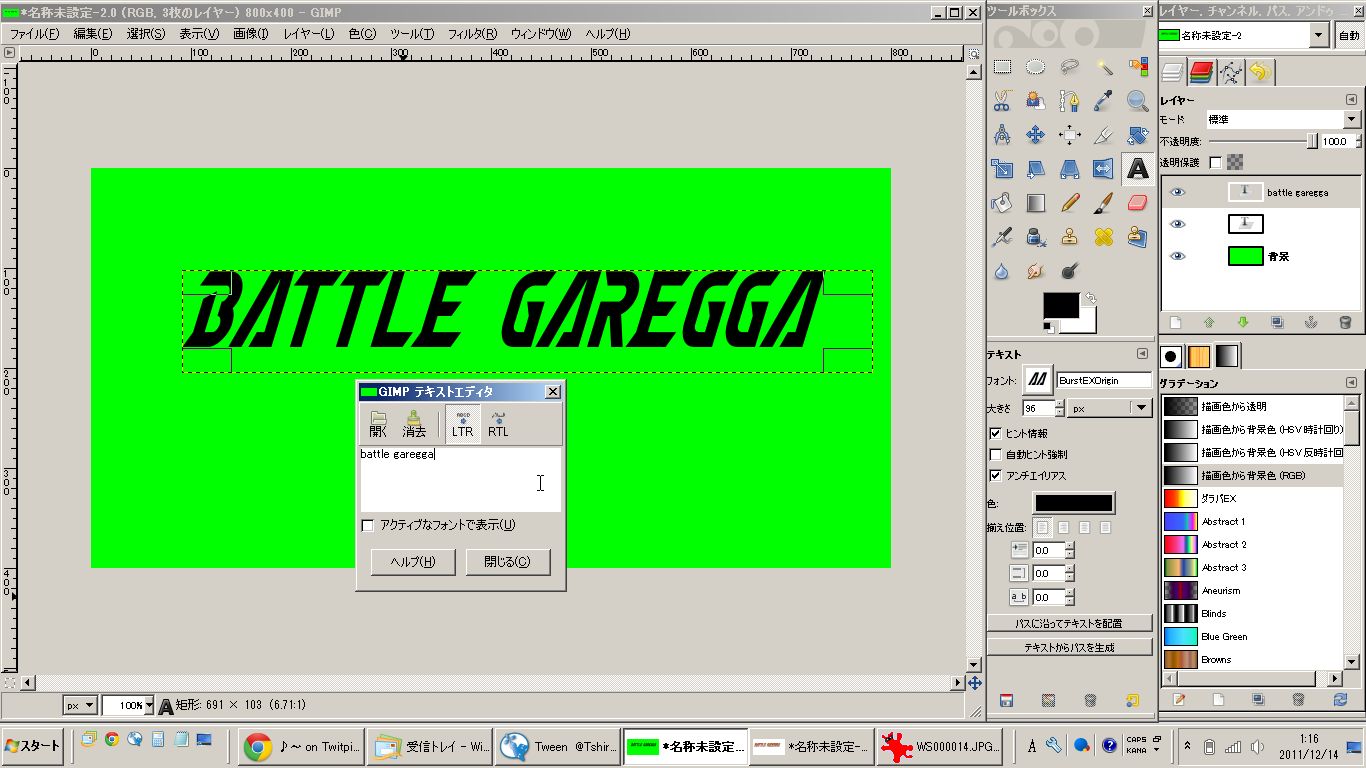Open the status bar px unit dropdown
The width and height of the screenshot is (1366, 768).
(79, 705)
